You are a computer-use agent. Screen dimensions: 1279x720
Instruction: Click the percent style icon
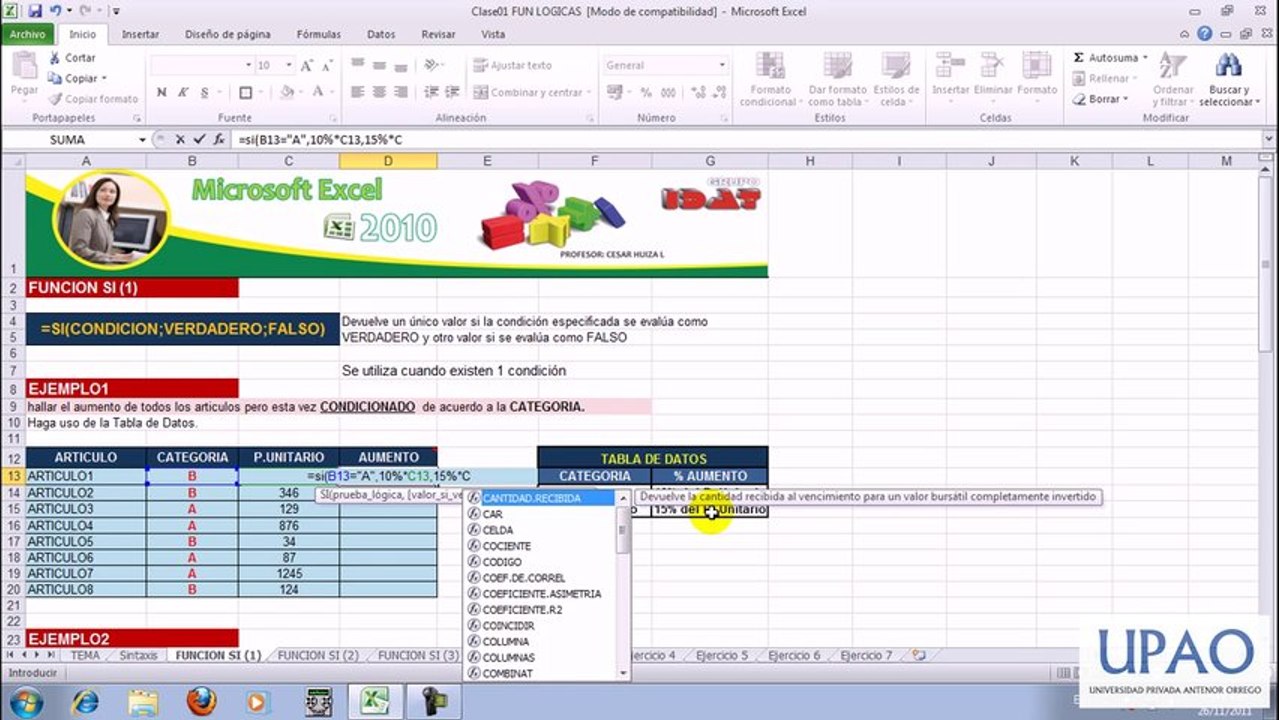646,92
